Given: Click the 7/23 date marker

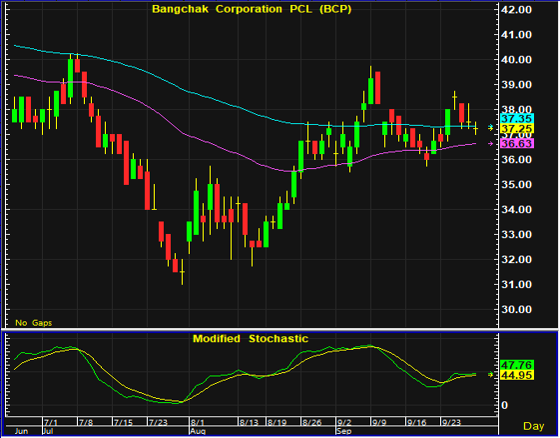Looking at the screenshot, I should [158, 423].
